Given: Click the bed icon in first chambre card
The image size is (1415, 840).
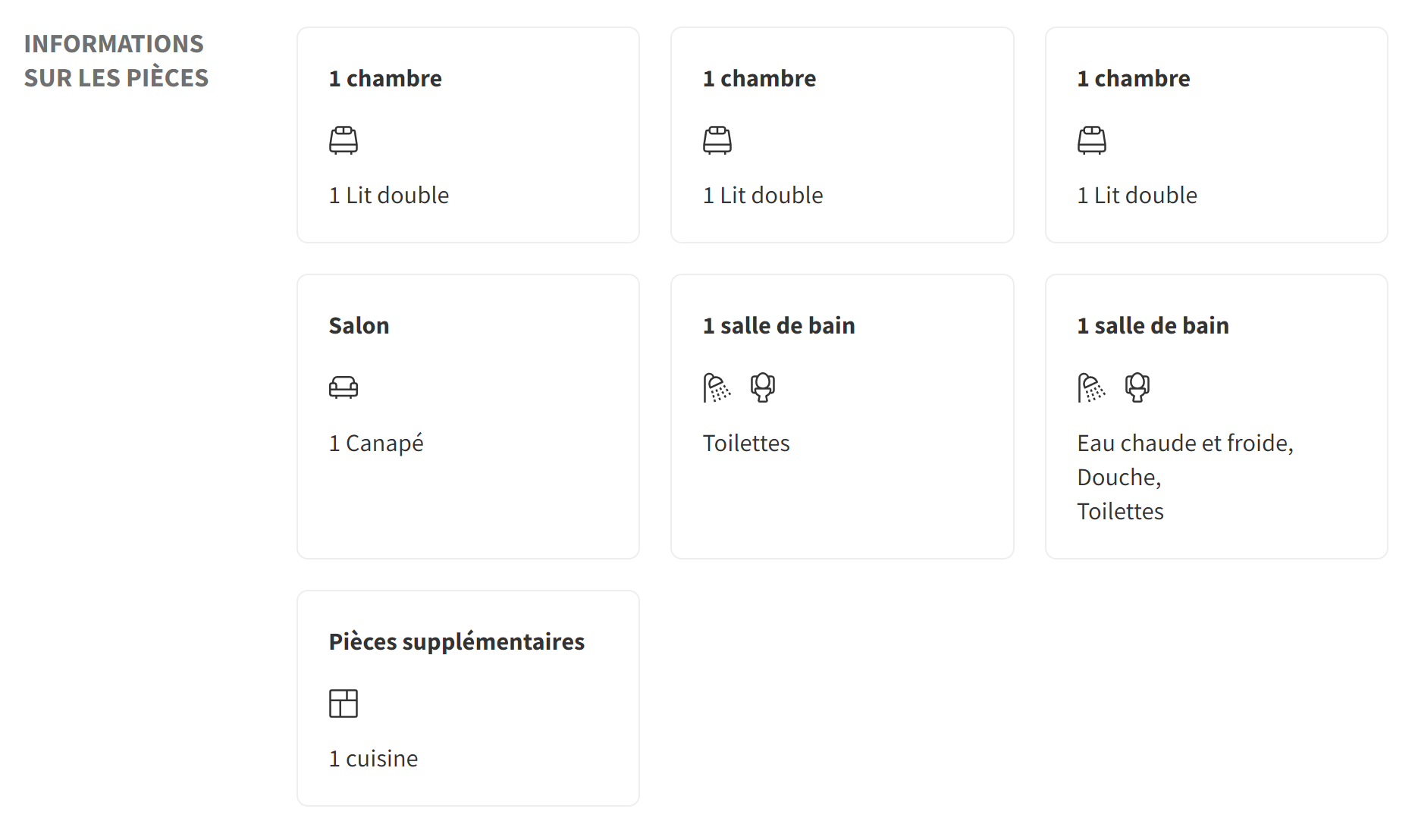Looking at the screenshot, I should 344,140.
